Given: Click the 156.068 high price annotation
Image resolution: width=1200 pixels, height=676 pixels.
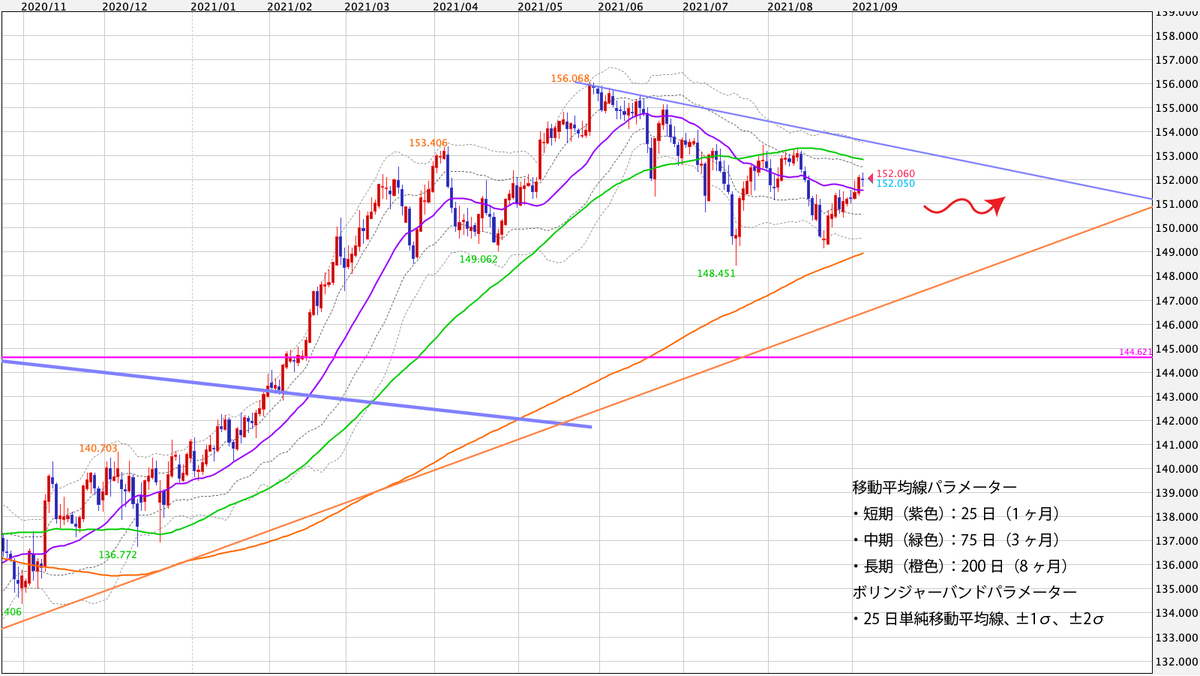Looking at the screenshot, I should (x=569, y=78).
